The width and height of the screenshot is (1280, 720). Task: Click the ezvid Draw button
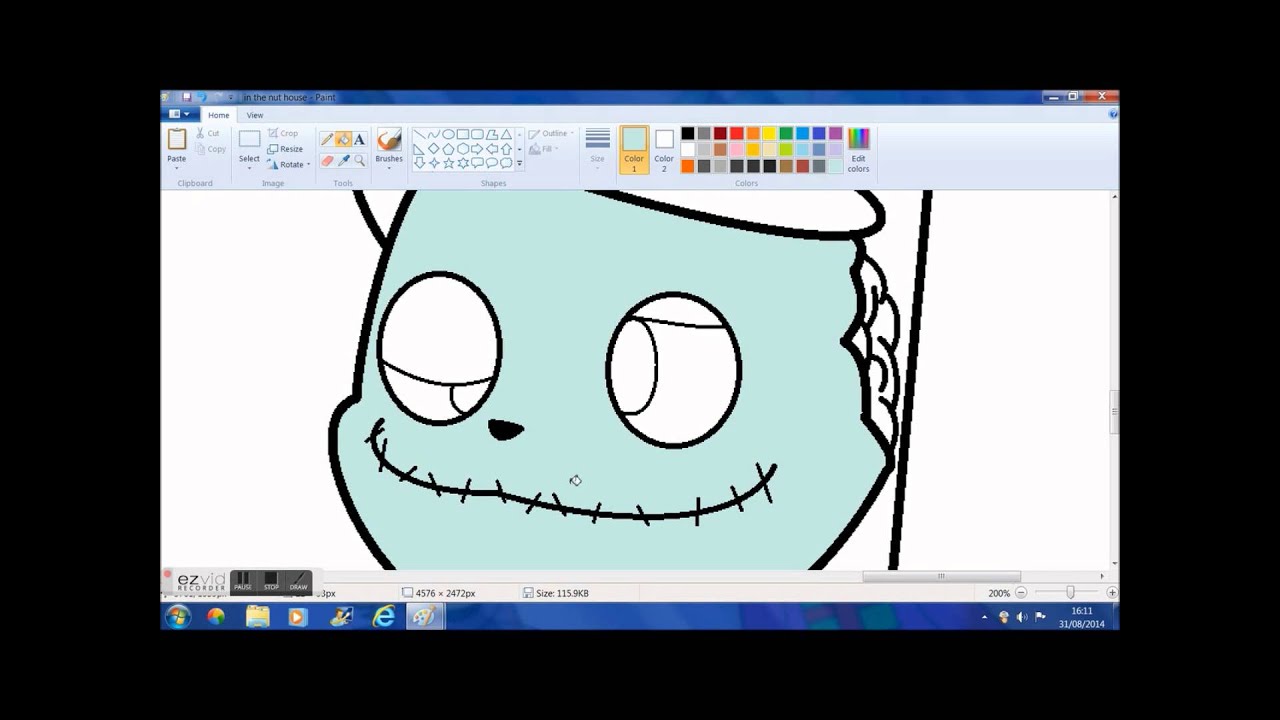(298, 582)
